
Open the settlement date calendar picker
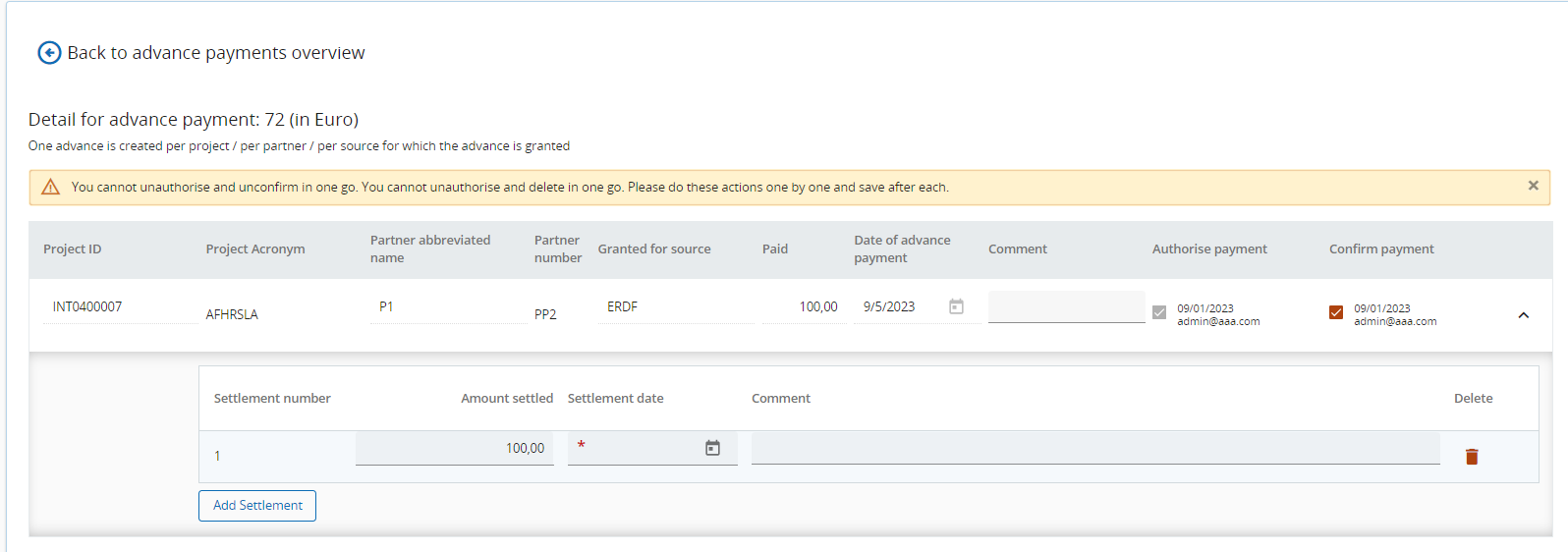click(712, 448)
